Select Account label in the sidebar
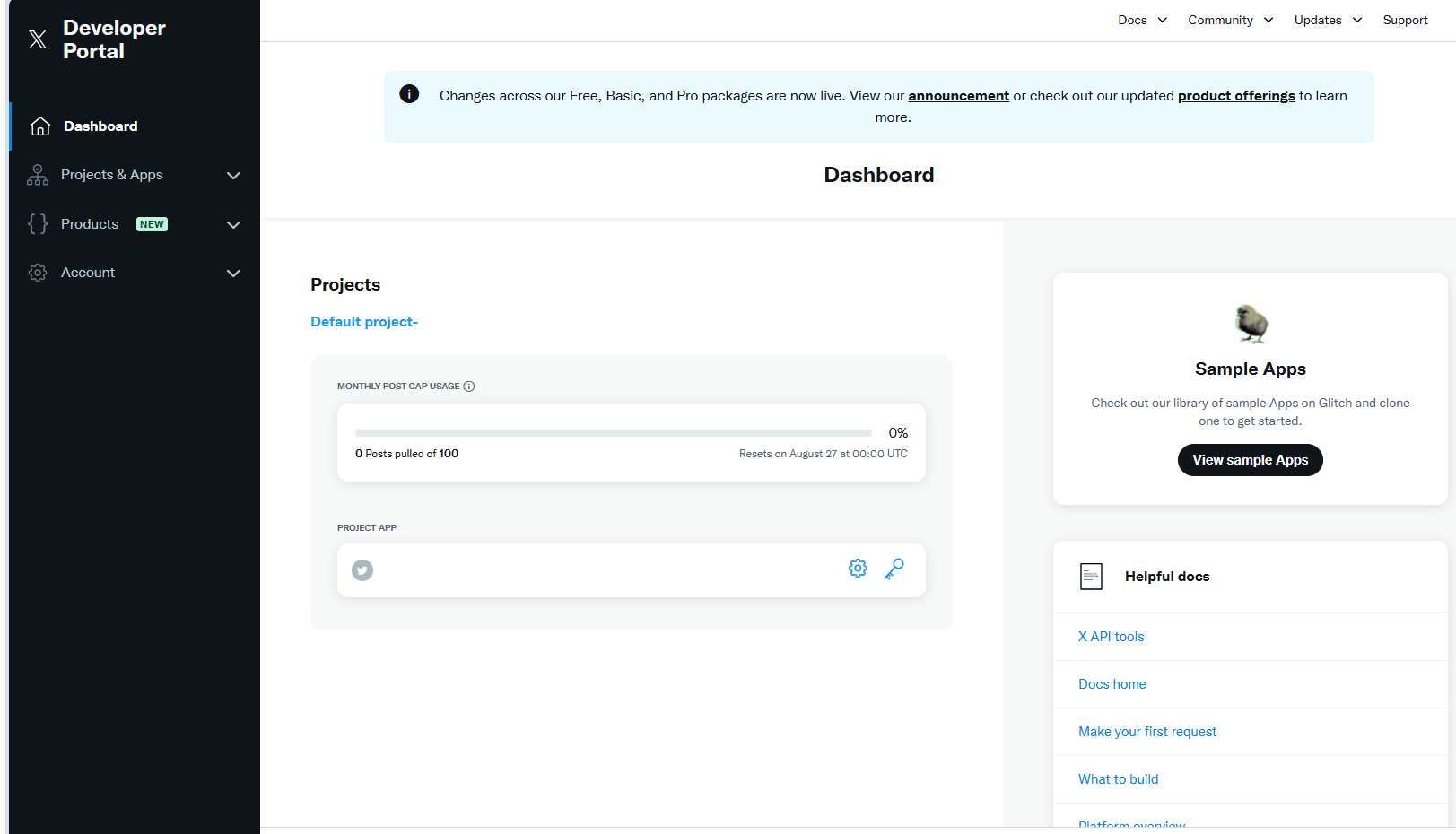The width and height of the screenshot is (1456, 834). [88, 273]
